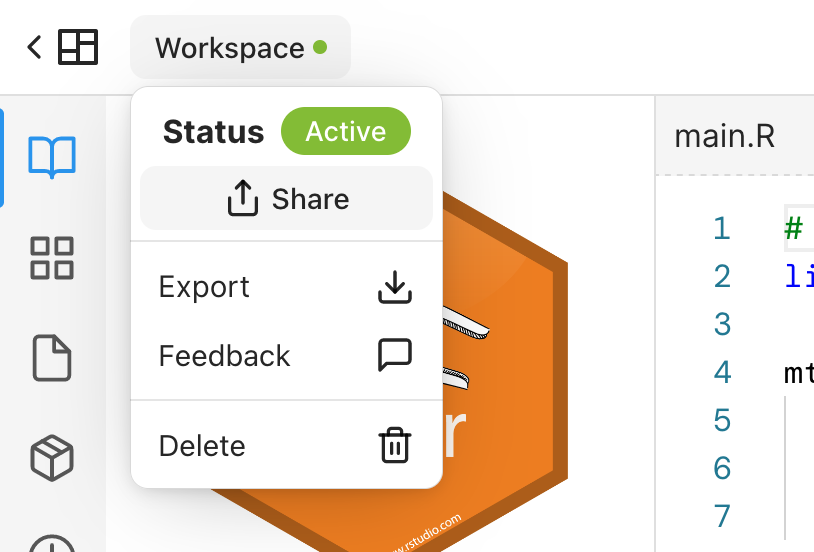The height and width of the screenshot is (552, 814).
Task: Click line number 4 in editor
Action: click(x=722, y=372)
